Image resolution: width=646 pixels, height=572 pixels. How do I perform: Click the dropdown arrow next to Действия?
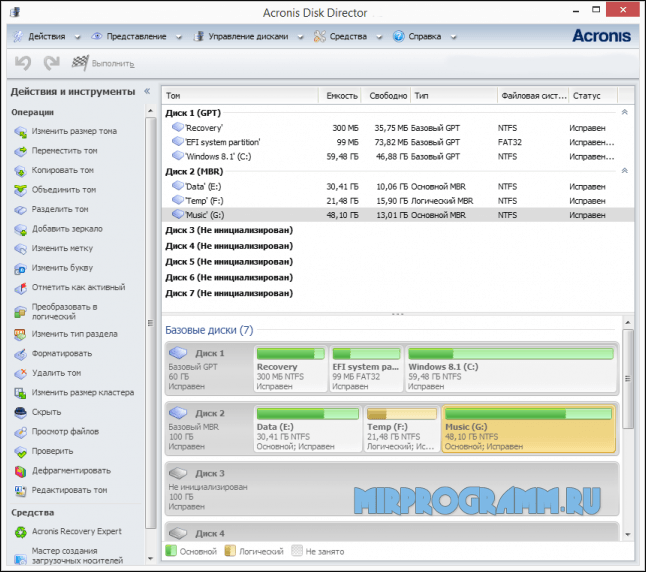pos(77,37)
